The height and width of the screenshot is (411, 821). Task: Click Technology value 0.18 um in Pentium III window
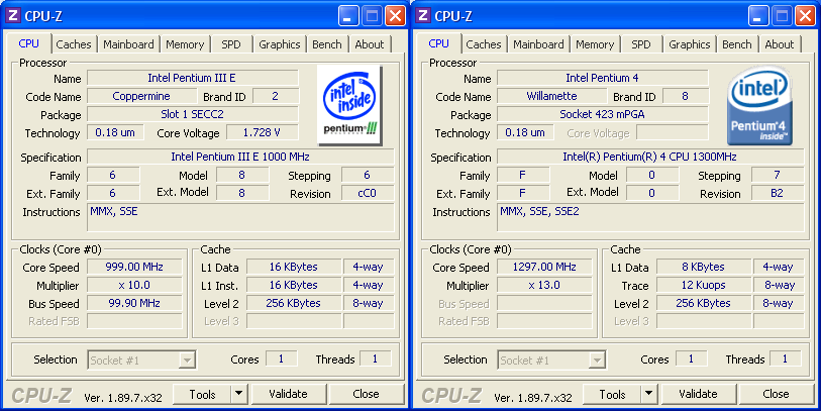(115, 132)
